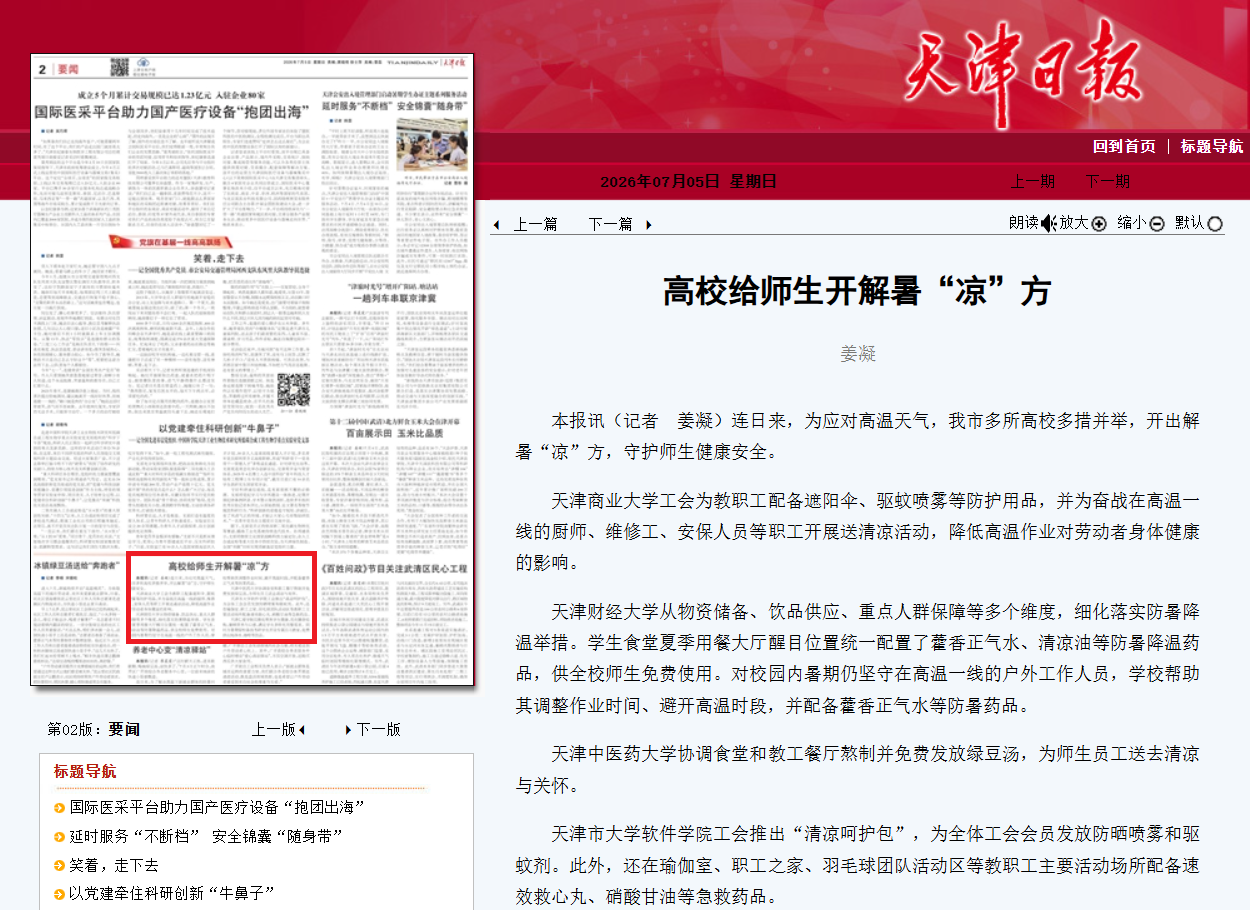The width and height of the screenshot is (1250, 910).
Task: Click the right arrow beside 下一篇
Action: 648,225
